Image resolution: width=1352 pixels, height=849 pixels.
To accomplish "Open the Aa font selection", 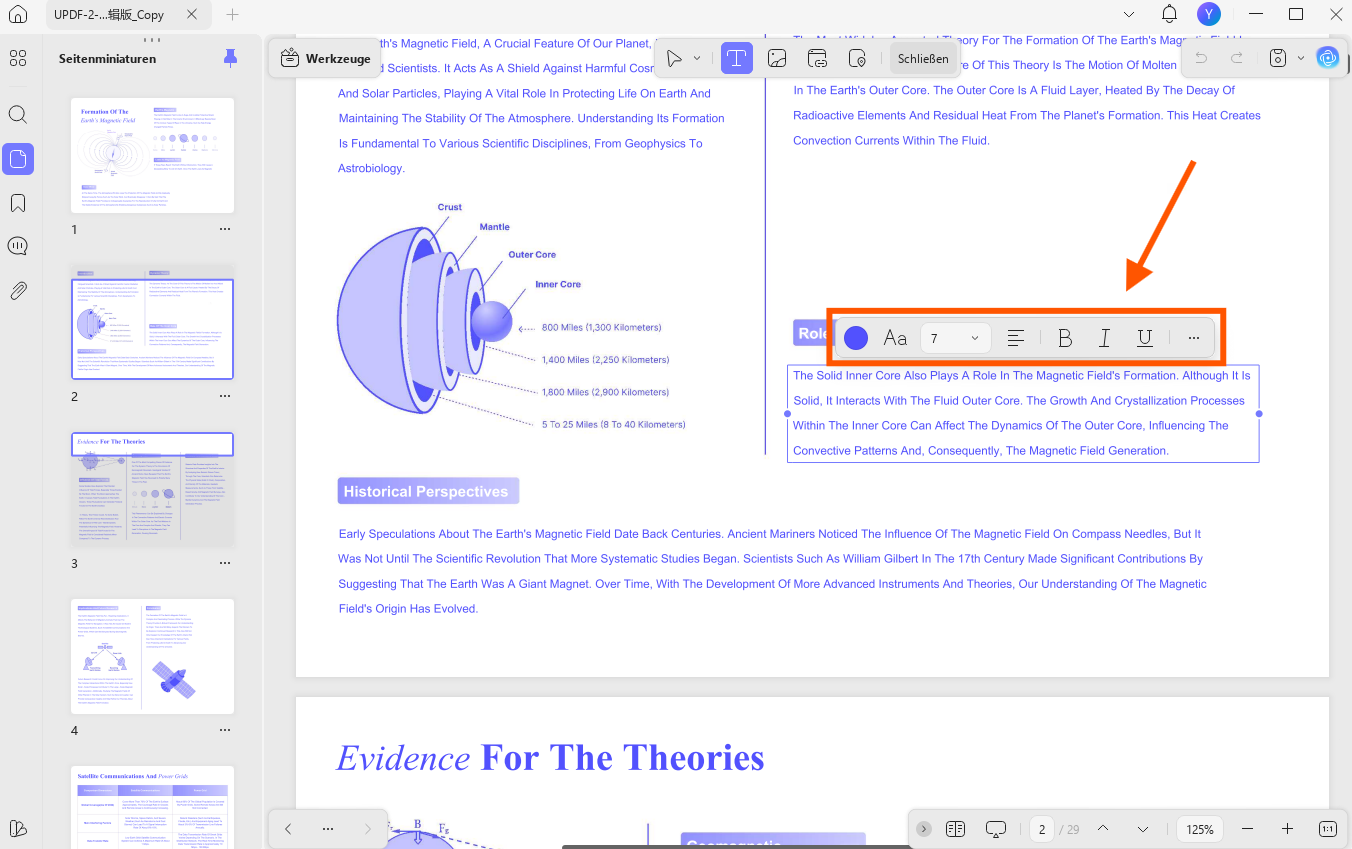I will 895,338.
